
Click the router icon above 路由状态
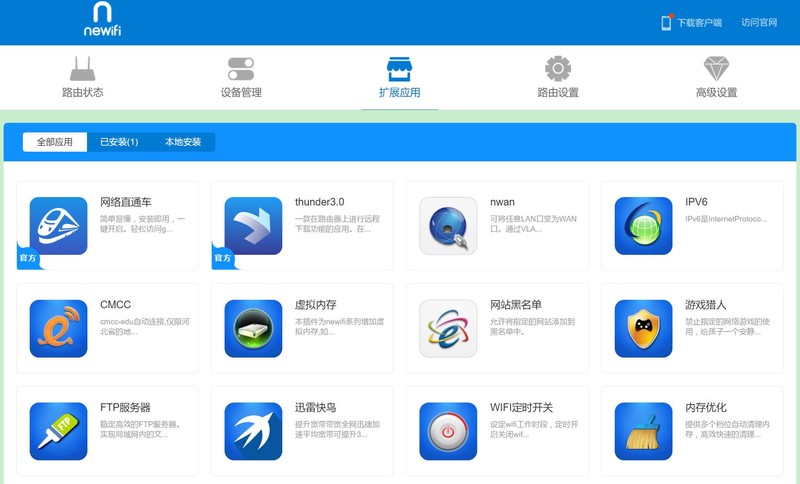83,68
